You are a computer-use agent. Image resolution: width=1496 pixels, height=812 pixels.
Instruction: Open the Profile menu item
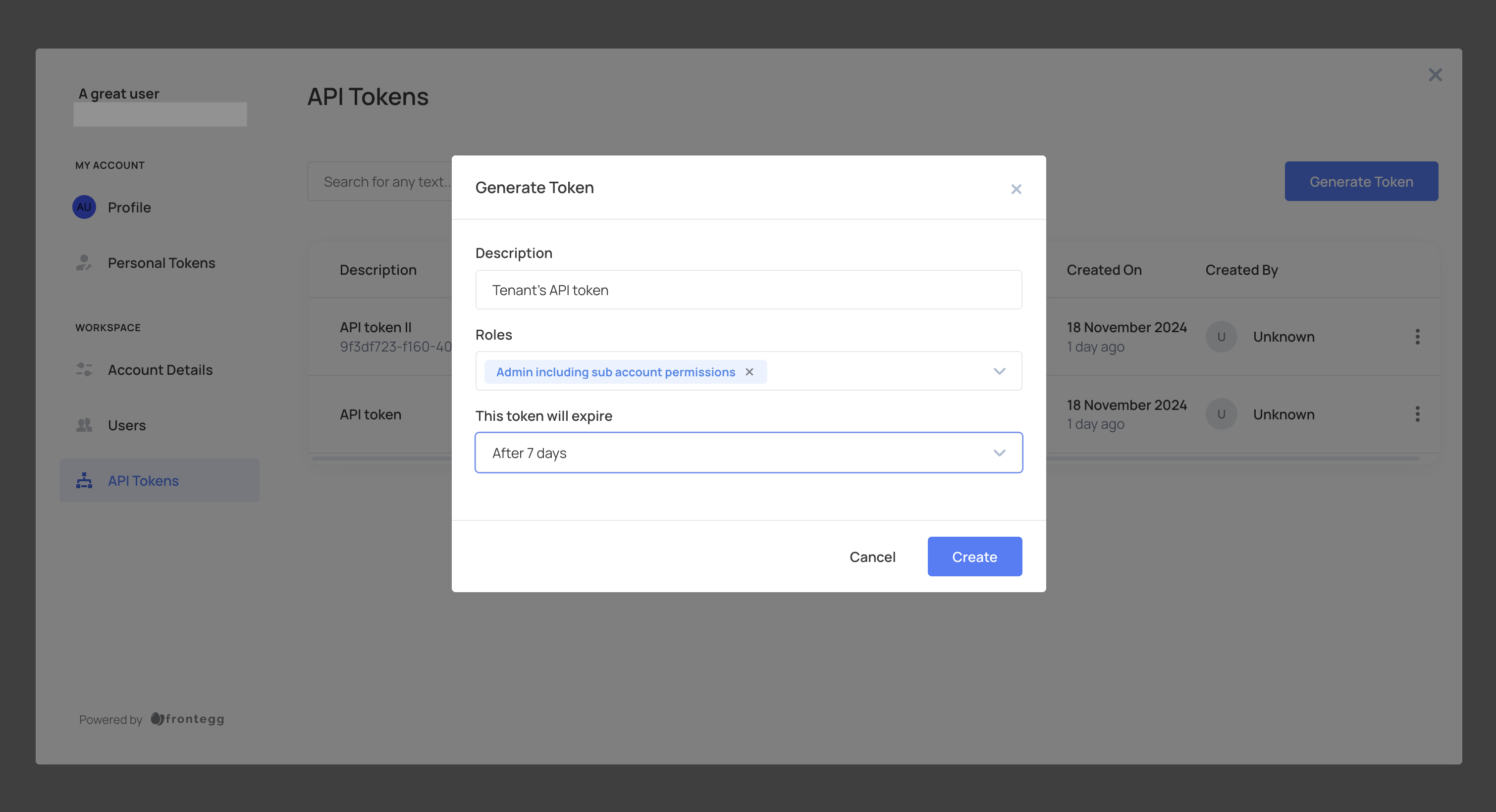[129, 207]
